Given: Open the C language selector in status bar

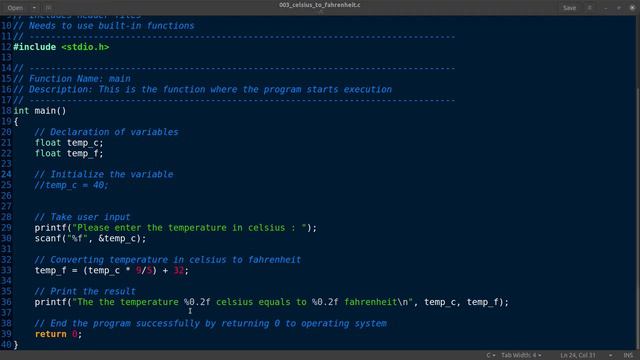Looking at the screenshot, I should pyautogui.click(x=491, y=356).
